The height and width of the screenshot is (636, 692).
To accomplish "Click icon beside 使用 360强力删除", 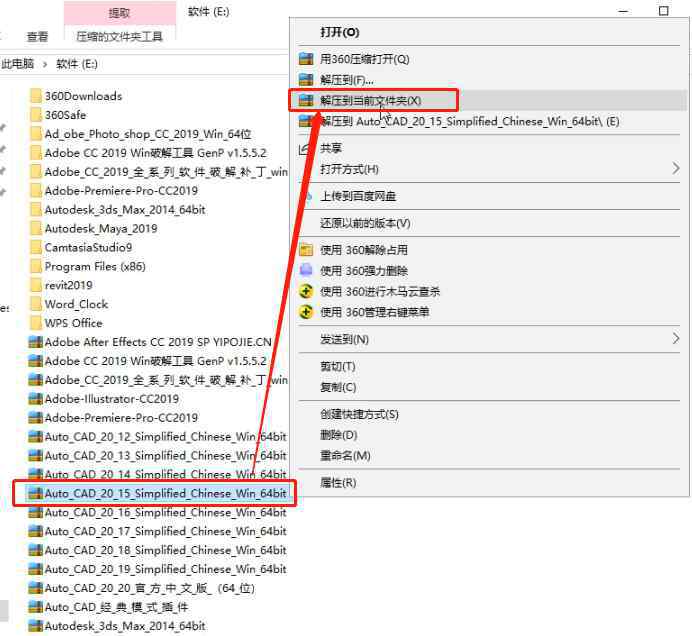I will (x=306, y=270).
